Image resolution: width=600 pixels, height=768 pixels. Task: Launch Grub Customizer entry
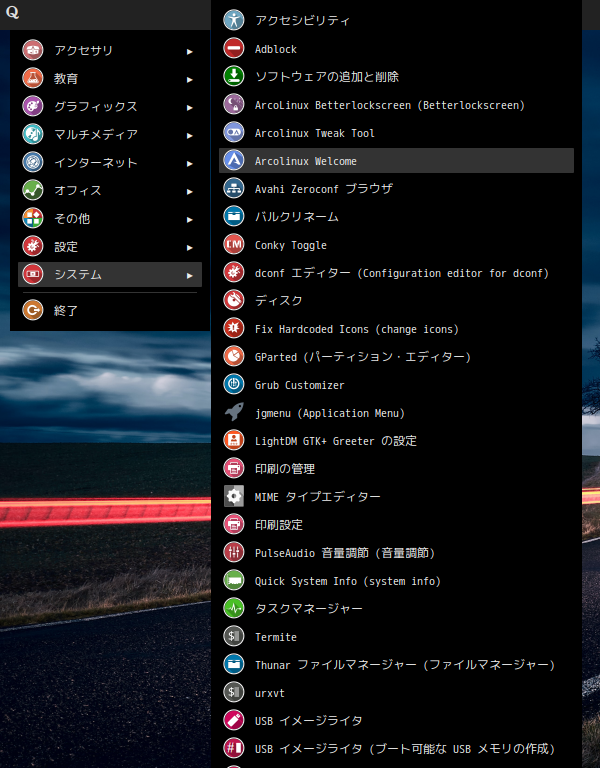[x=396, y=384]
